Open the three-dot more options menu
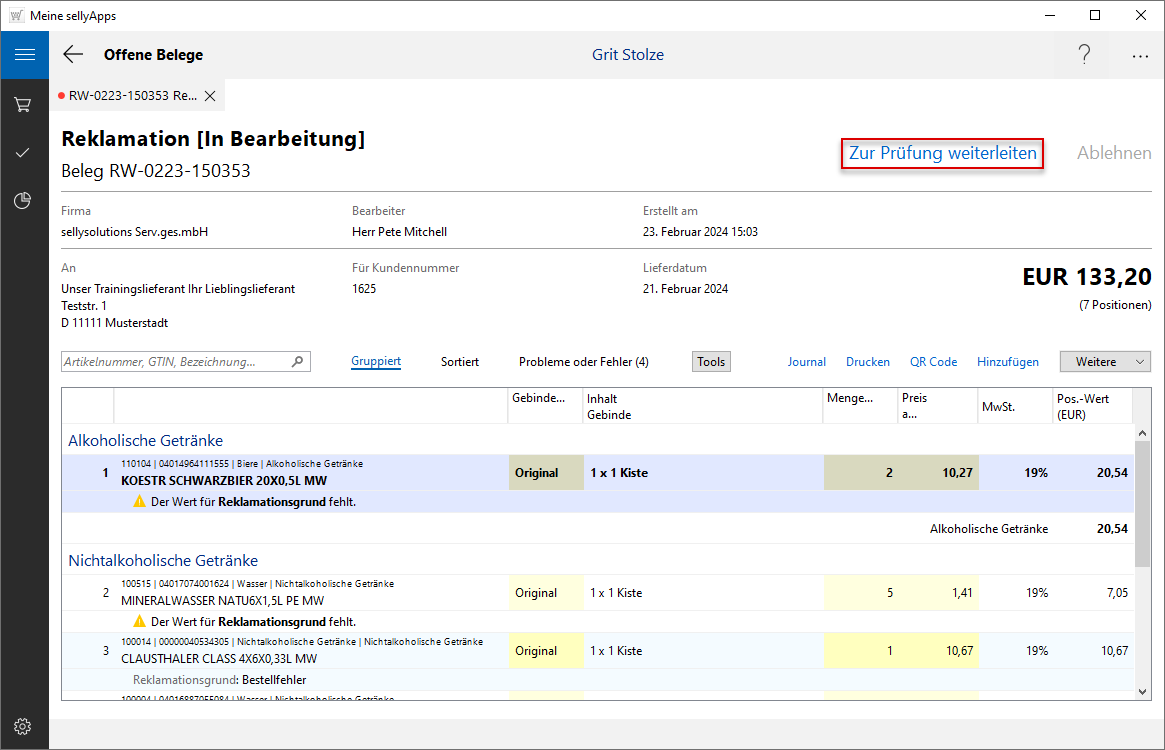The width and height of the screenshot is (1165, 750). [1140, 56]
